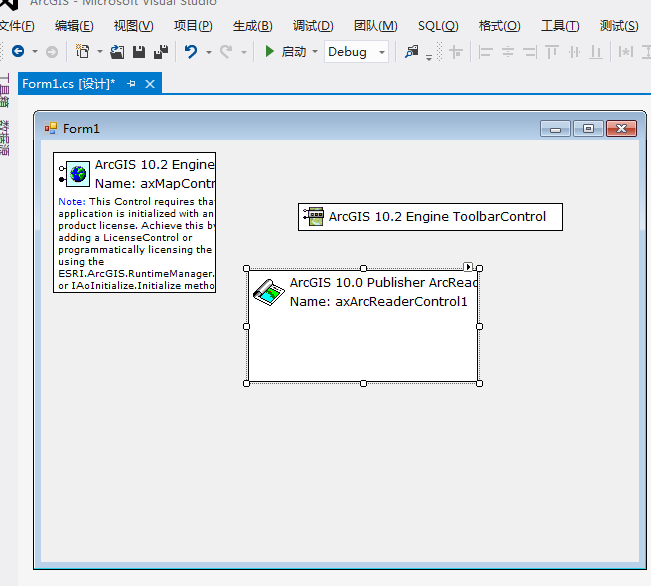Click the Form1 red close button
651x586 pixels.
click(x=621, y=129)
